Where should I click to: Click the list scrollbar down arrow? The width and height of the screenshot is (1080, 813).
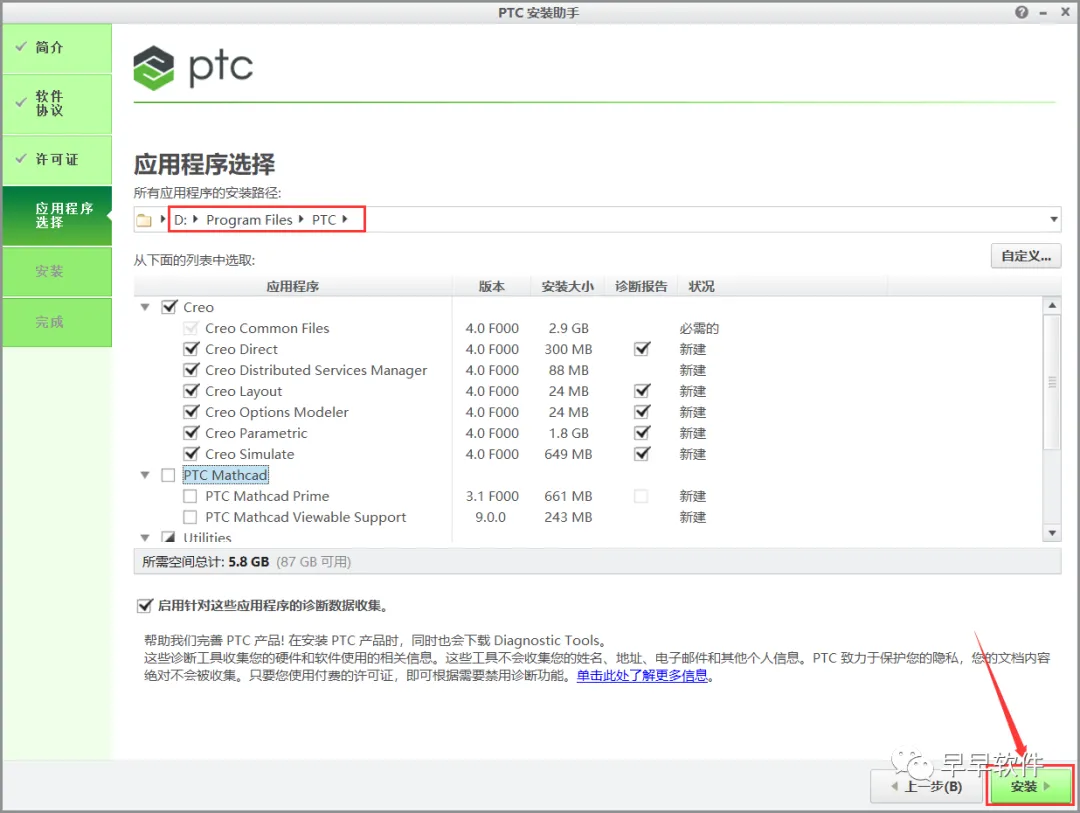1052,533
